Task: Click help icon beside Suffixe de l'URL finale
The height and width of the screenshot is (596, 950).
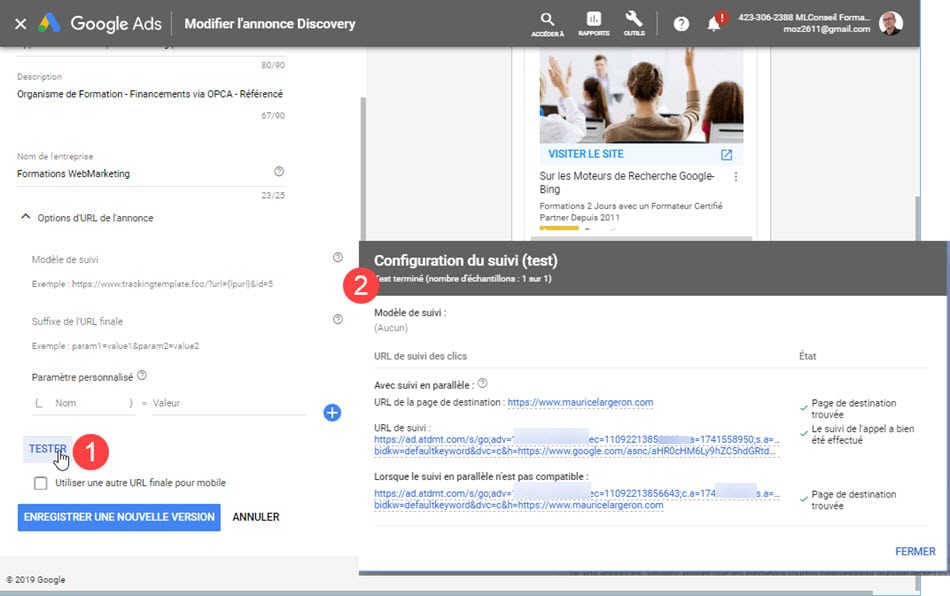Action: click(338, 320)
